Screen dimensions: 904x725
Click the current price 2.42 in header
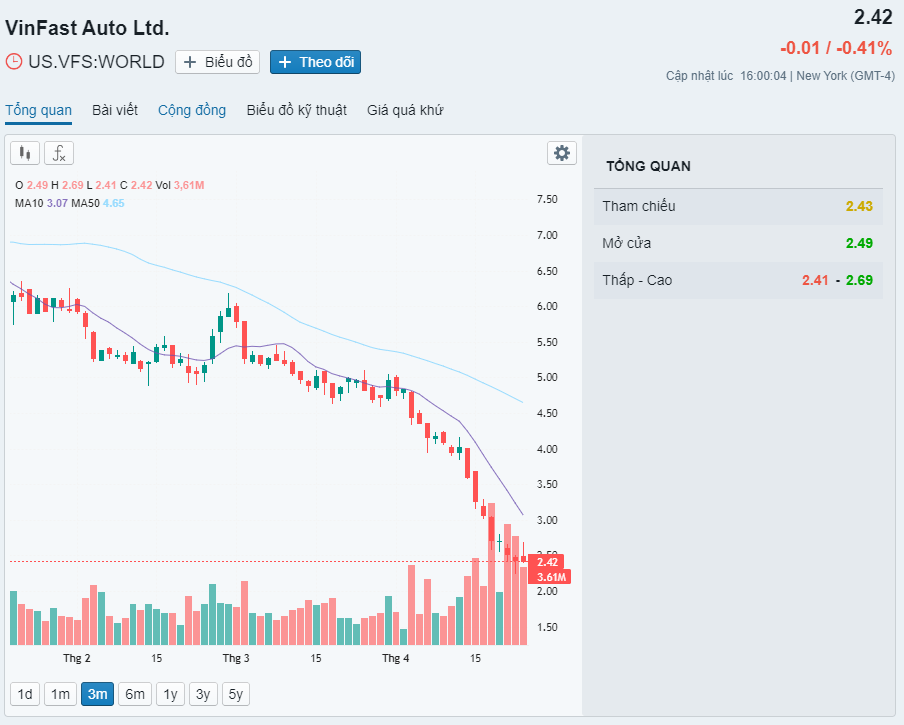coord(873,17)
